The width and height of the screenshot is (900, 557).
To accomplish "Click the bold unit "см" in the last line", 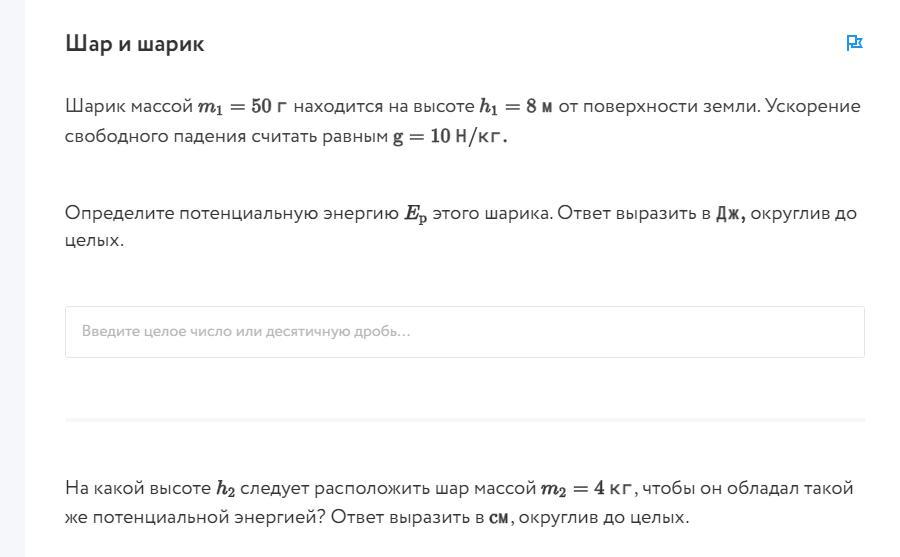I will (499, 517).
